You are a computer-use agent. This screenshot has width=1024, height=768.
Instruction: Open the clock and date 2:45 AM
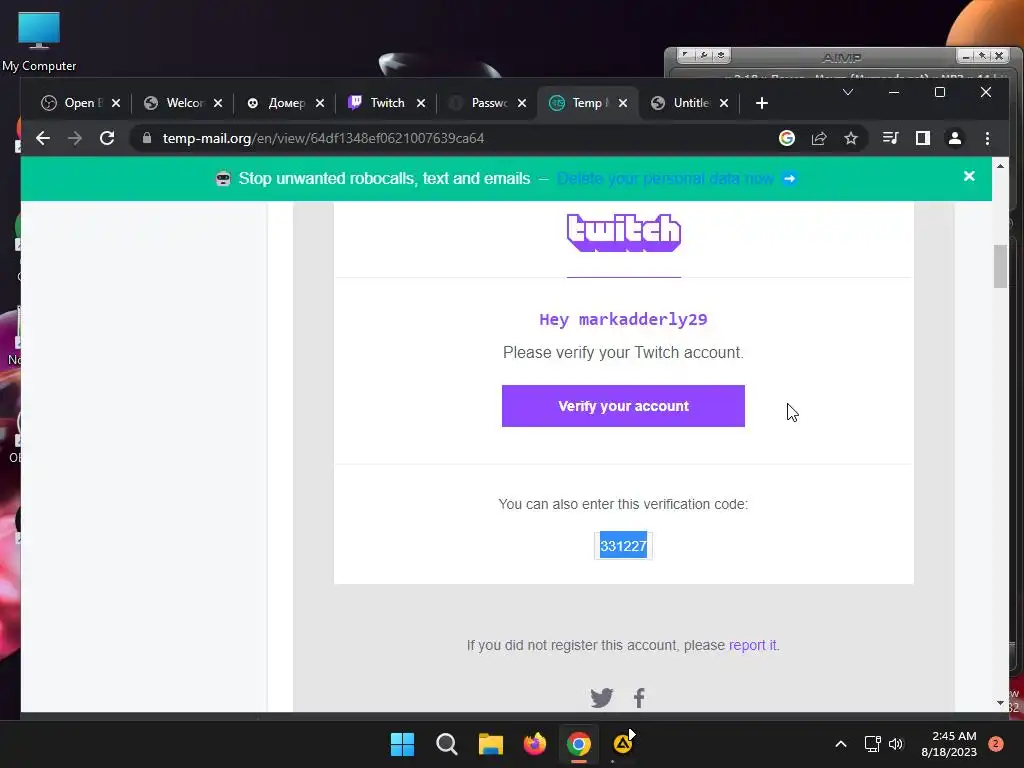pos(949,744)
